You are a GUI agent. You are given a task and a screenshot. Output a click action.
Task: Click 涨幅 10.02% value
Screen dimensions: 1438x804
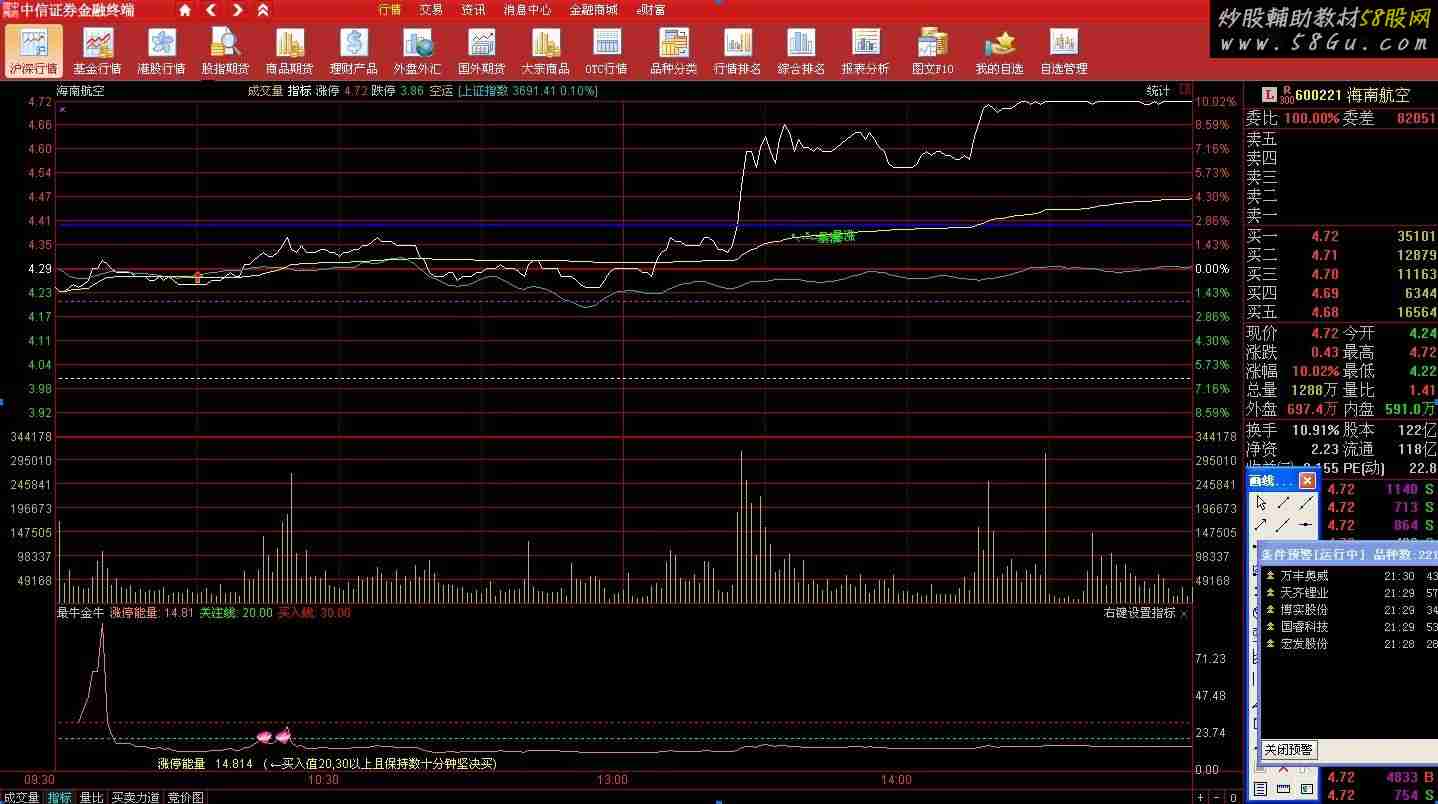[x=1314, y=371]
